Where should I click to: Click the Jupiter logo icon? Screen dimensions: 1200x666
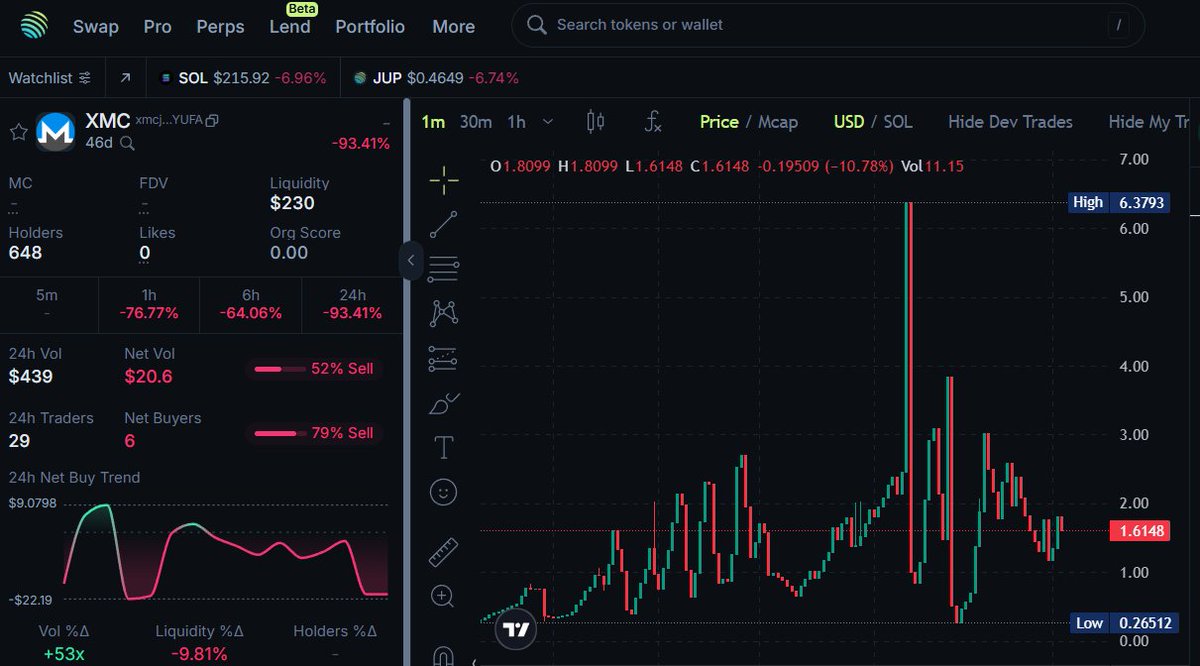click(x=34, y=24)
